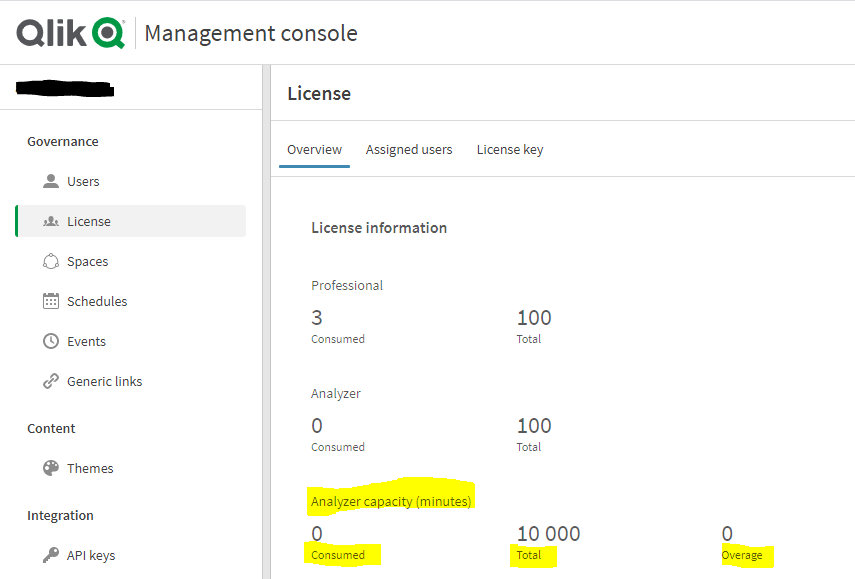Select the Overview tab
The image size is (855, 579).
point(314,149)
